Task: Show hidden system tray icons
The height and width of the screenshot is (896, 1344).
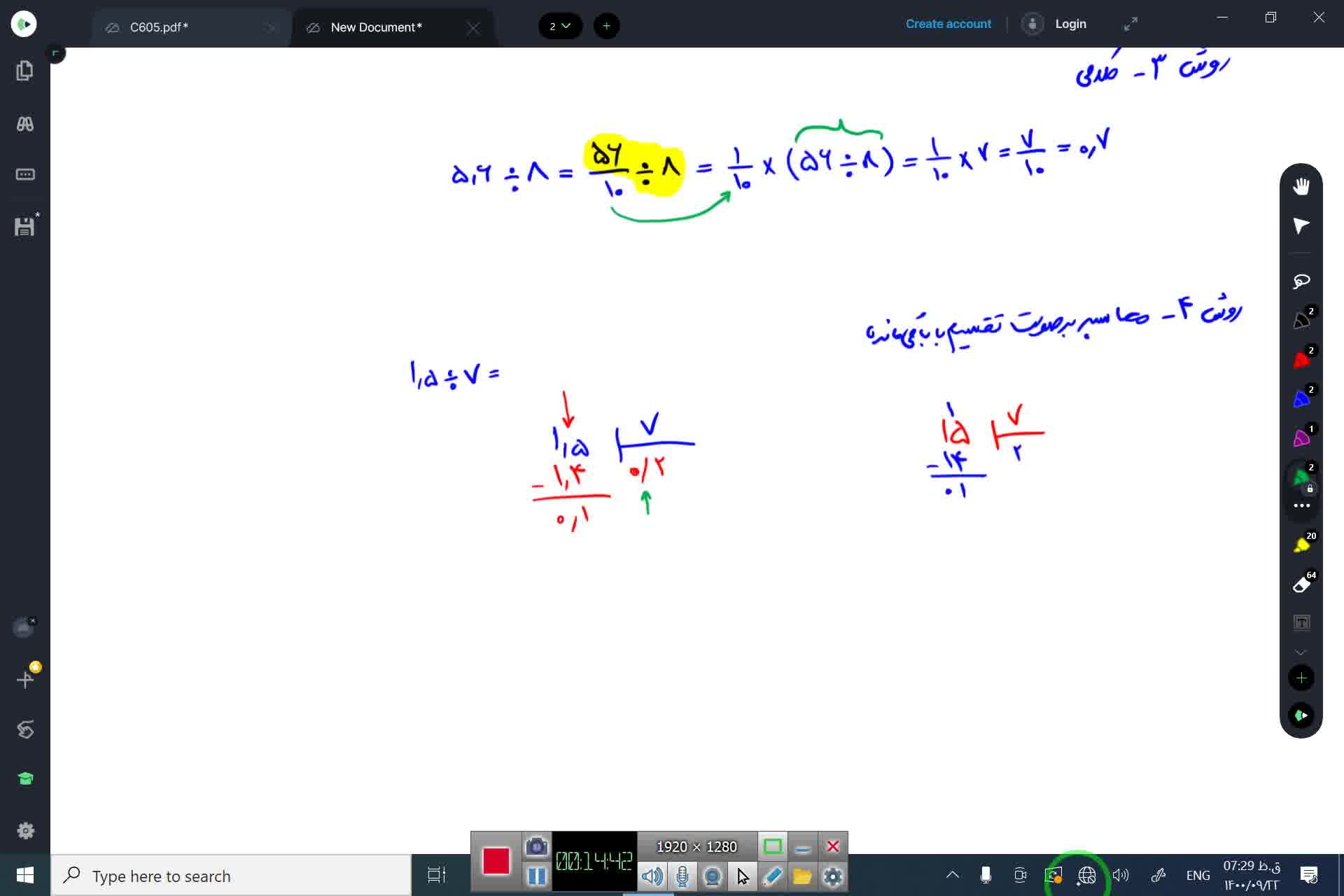Action: coord(953,874)
